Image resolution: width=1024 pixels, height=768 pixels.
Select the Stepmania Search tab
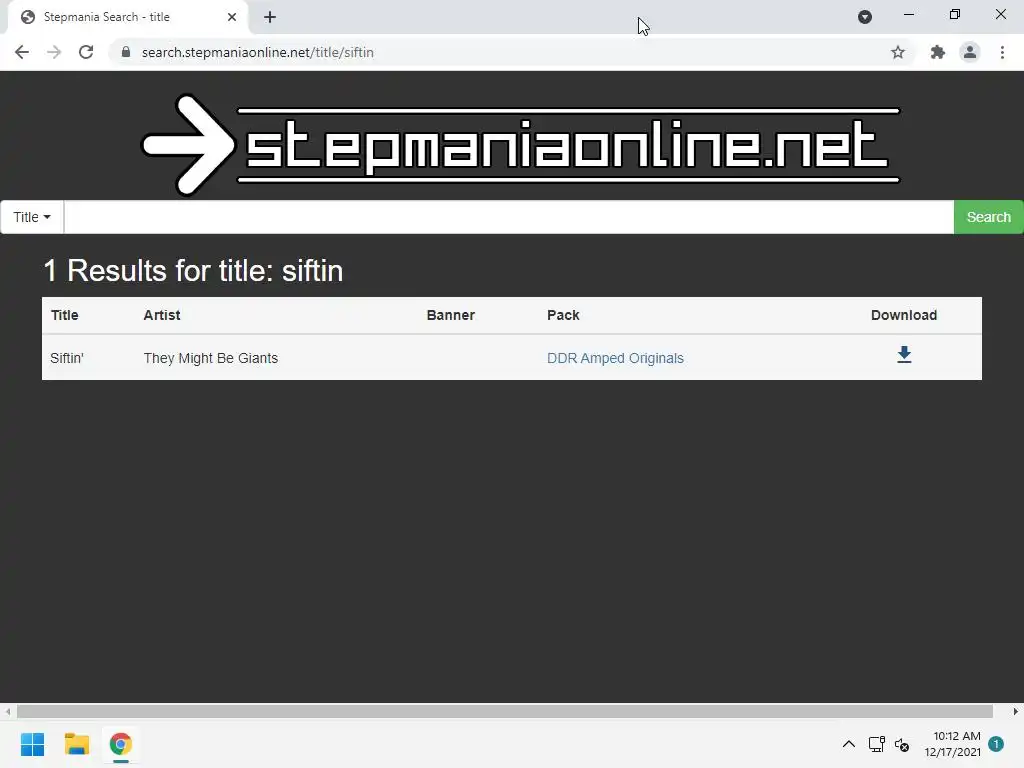coord(127,17)
